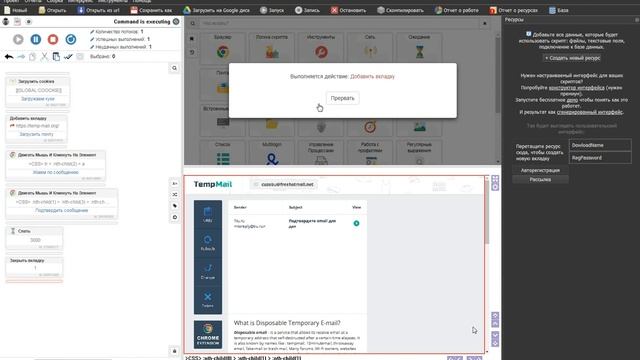Click the scissors cut icon
Screen dimensions: 640x360
(44, 56)
